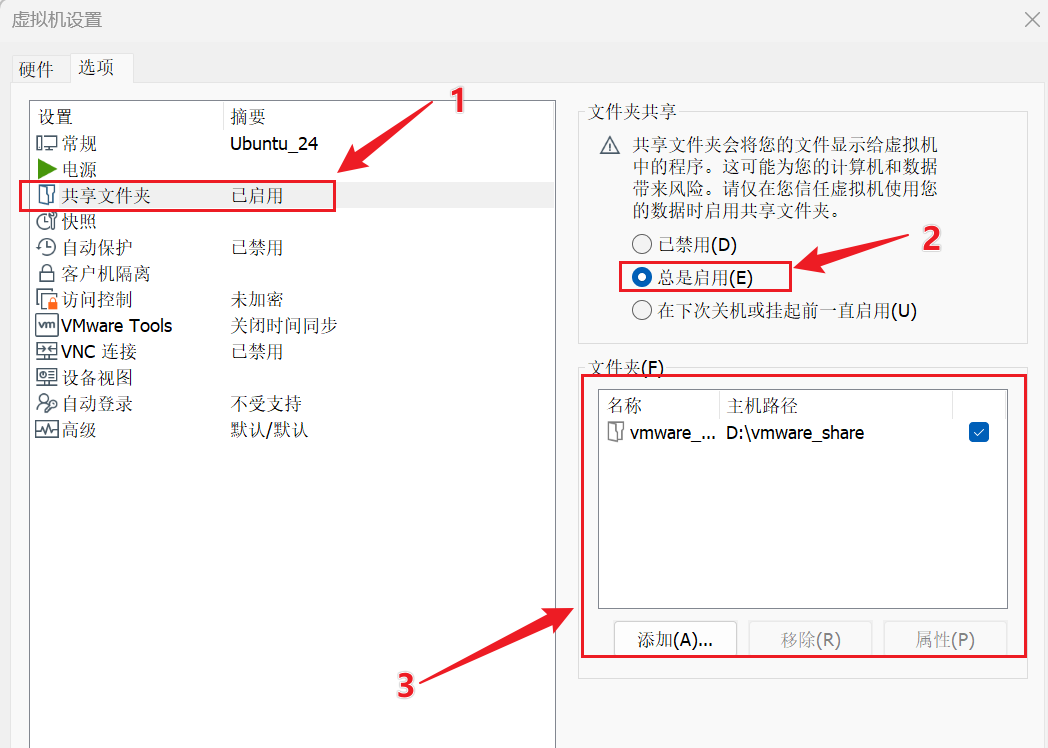Select the 快照 settings row label
Screen dimensions: 1048x748
pyautogui.click(x=80, y=222)
